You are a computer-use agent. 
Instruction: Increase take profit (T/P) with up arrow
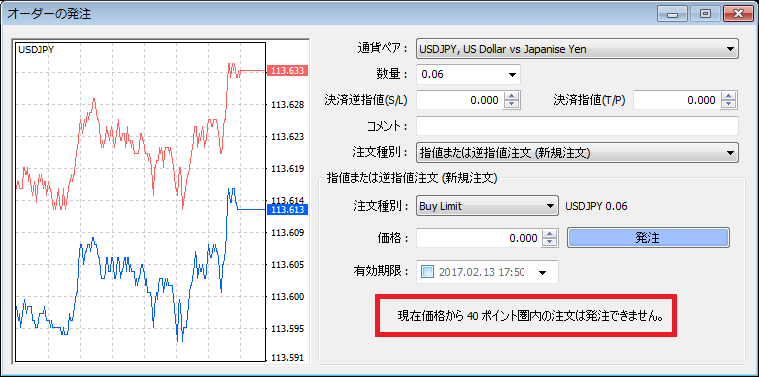(x=729, y=96)
